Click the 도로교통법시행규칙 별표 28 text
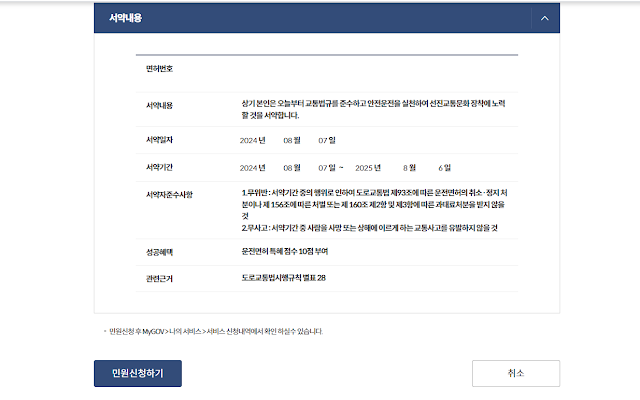640x400 pixels. [x=284, y=278]
